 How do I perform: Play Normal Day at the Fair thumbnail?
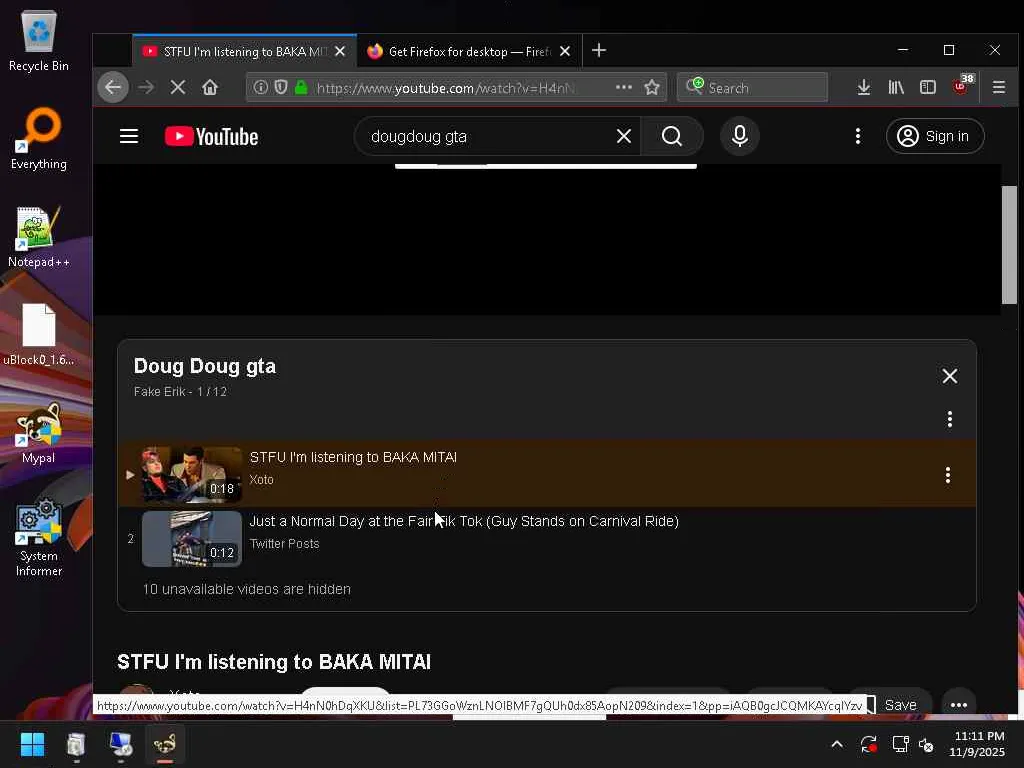(x=191, y=539)
